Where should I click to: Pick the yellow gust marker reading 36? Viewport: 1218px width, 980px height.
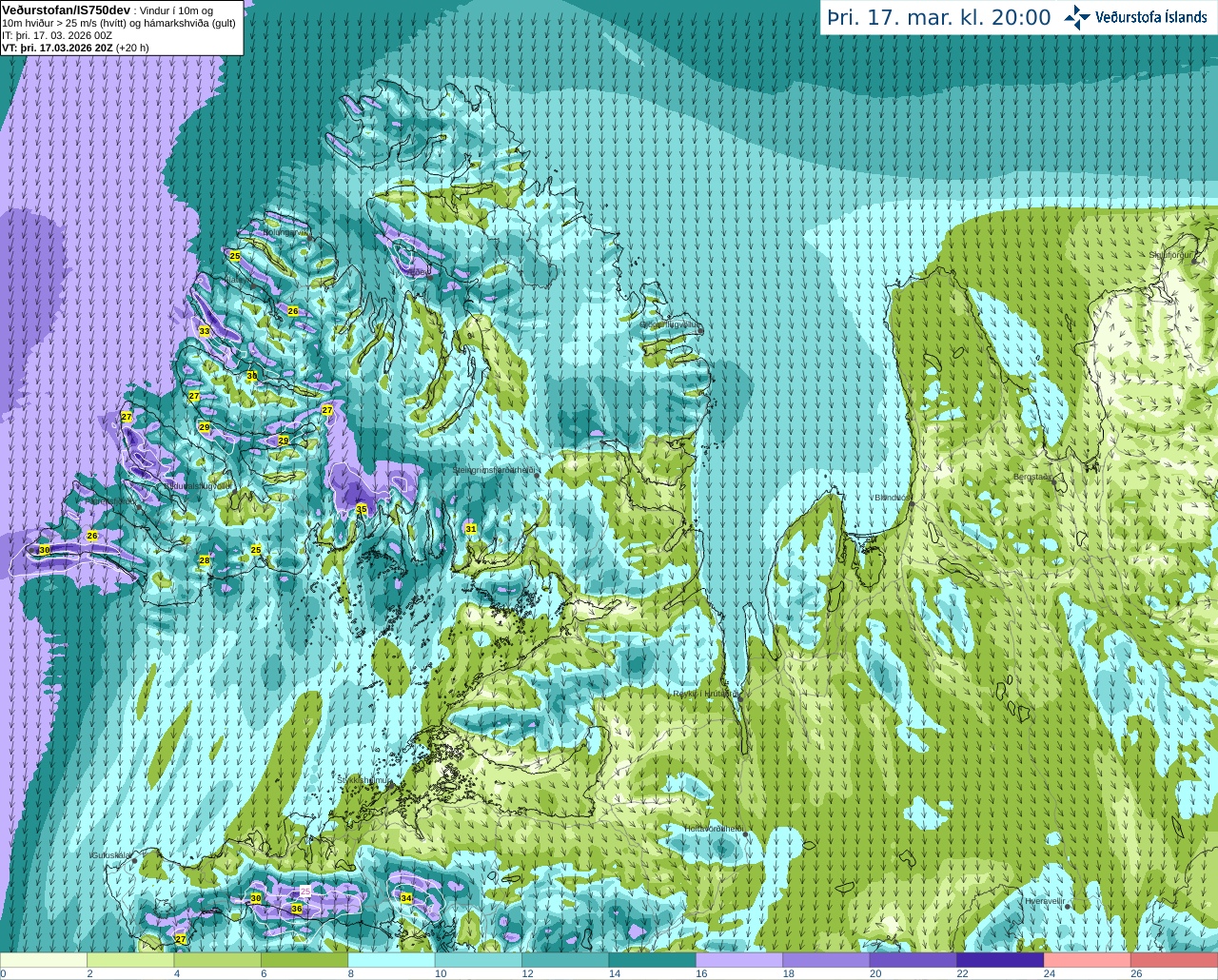(297, 910)
